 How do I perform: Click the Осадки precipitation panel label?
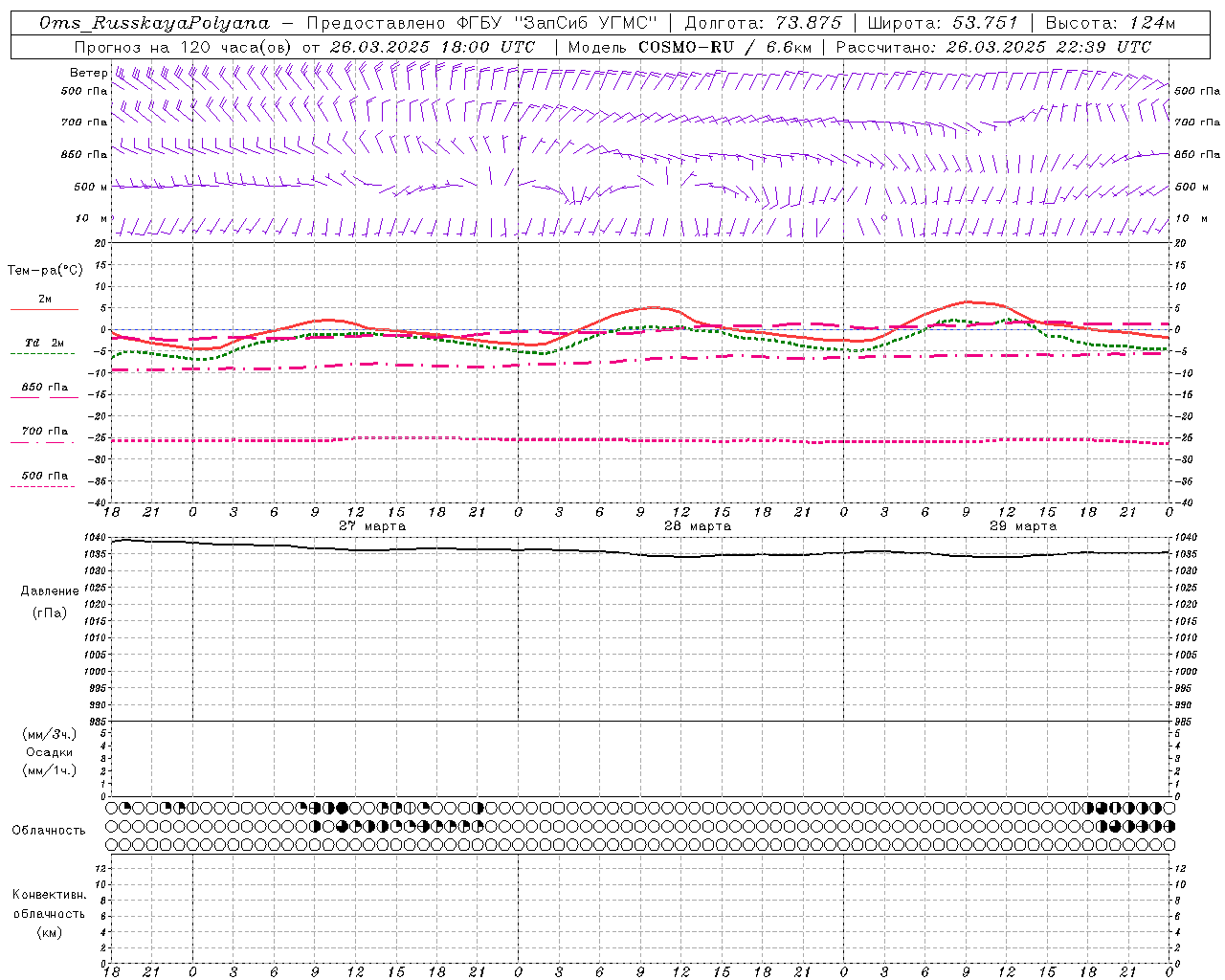point(50,752)
